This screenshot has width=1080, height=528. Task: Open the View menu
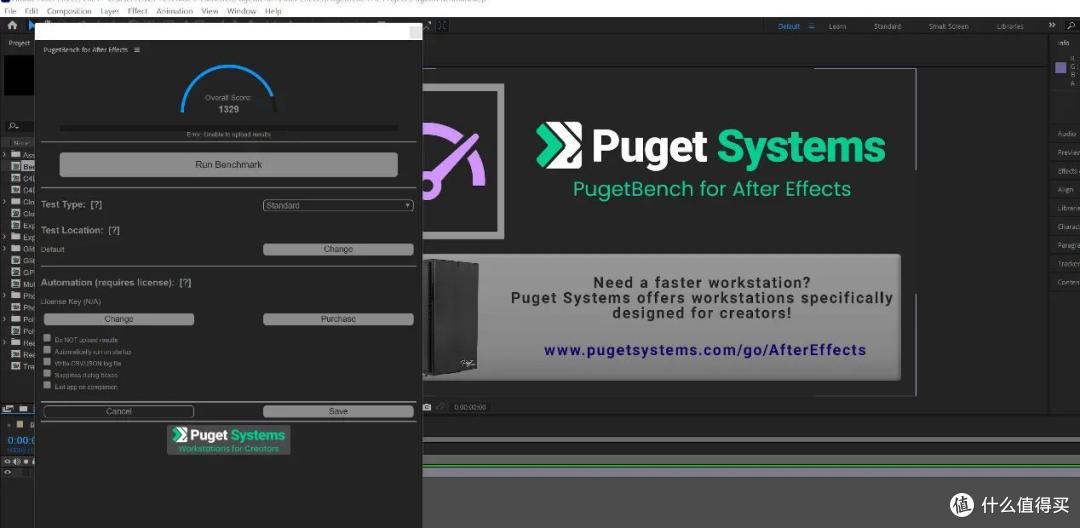(210, 11)
